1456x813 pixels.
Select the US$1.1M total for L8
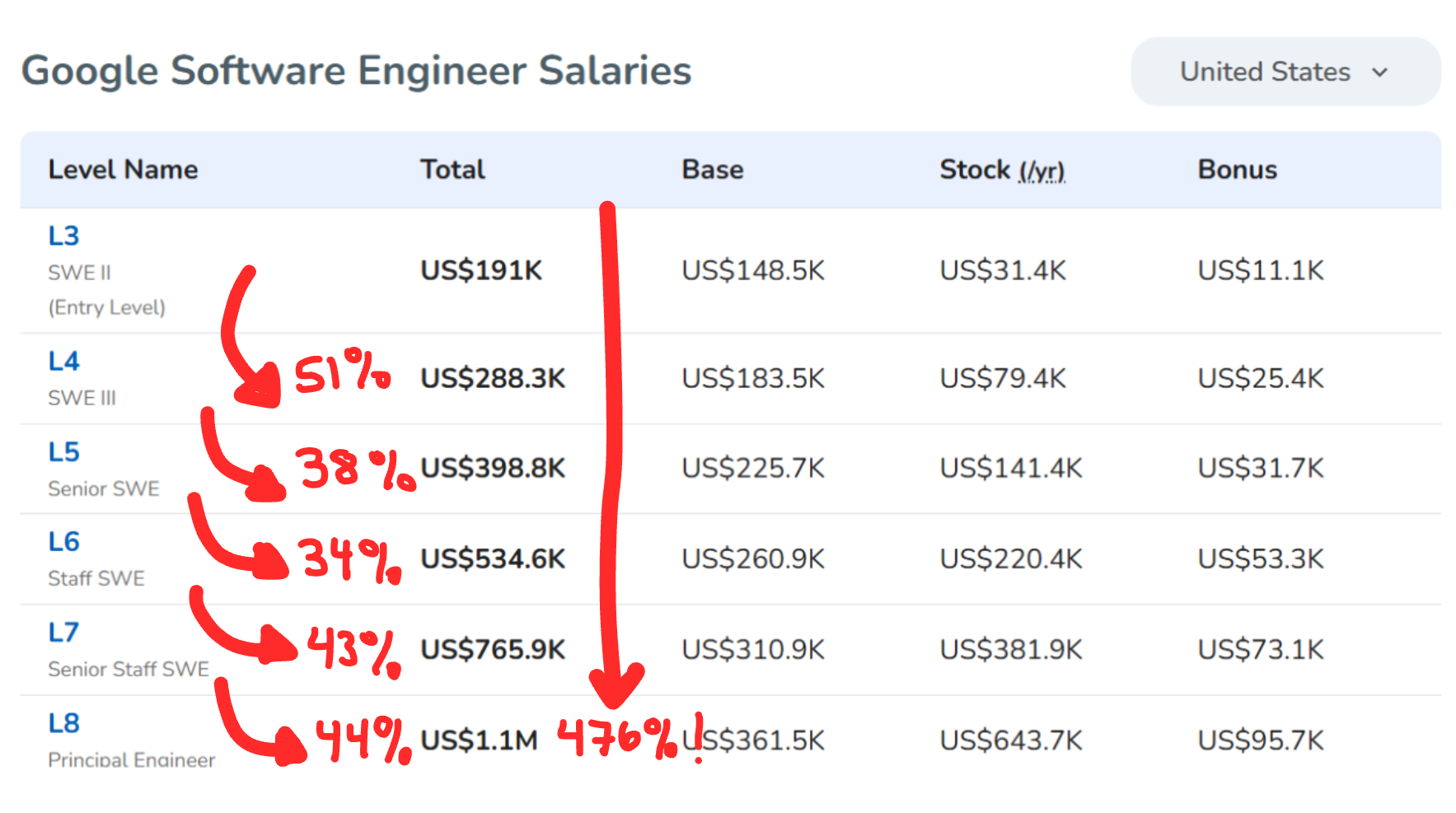click(x=478, y=740)
